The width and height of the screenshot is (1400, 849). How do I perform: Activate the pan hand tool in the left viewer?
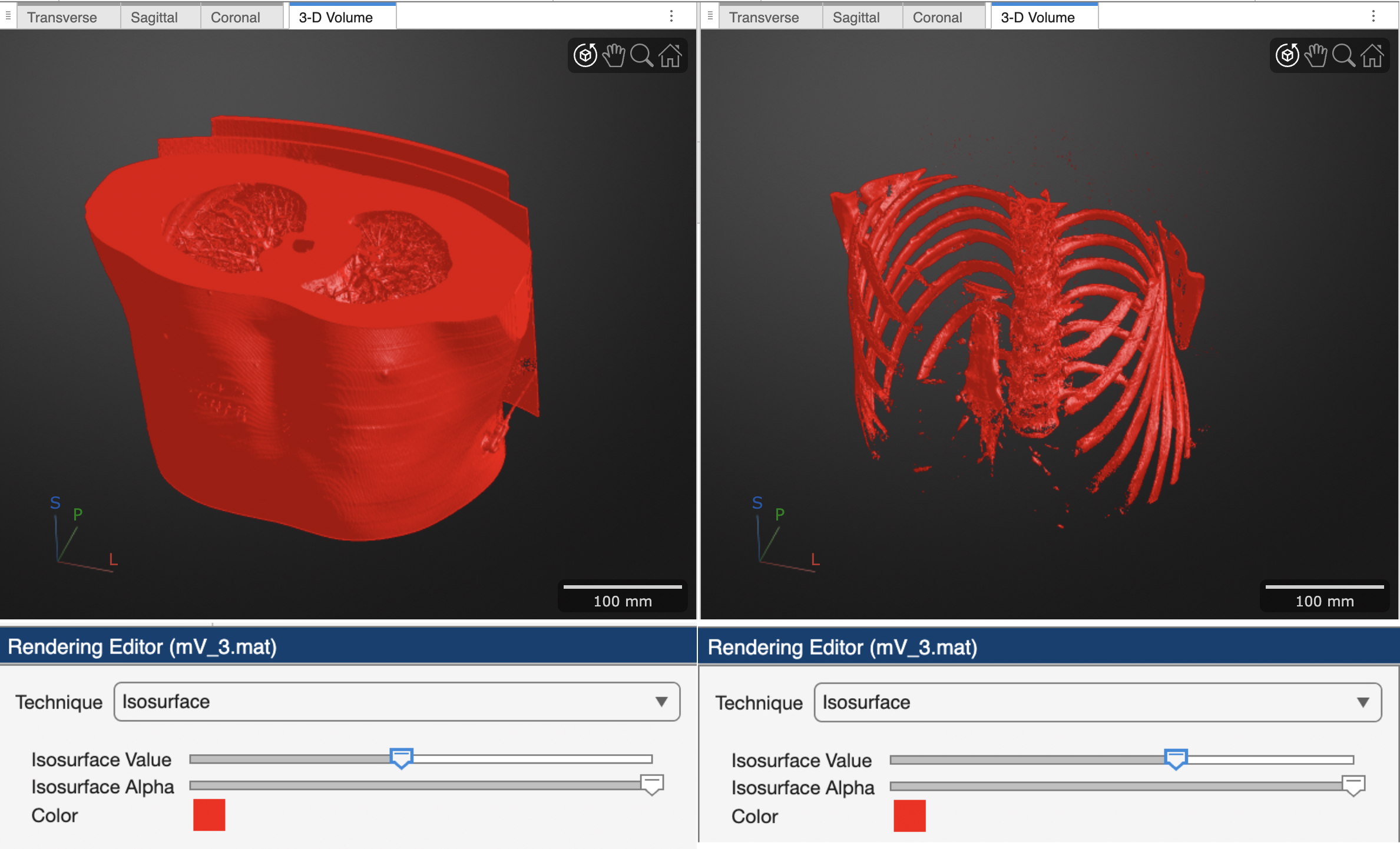[613, 55]
